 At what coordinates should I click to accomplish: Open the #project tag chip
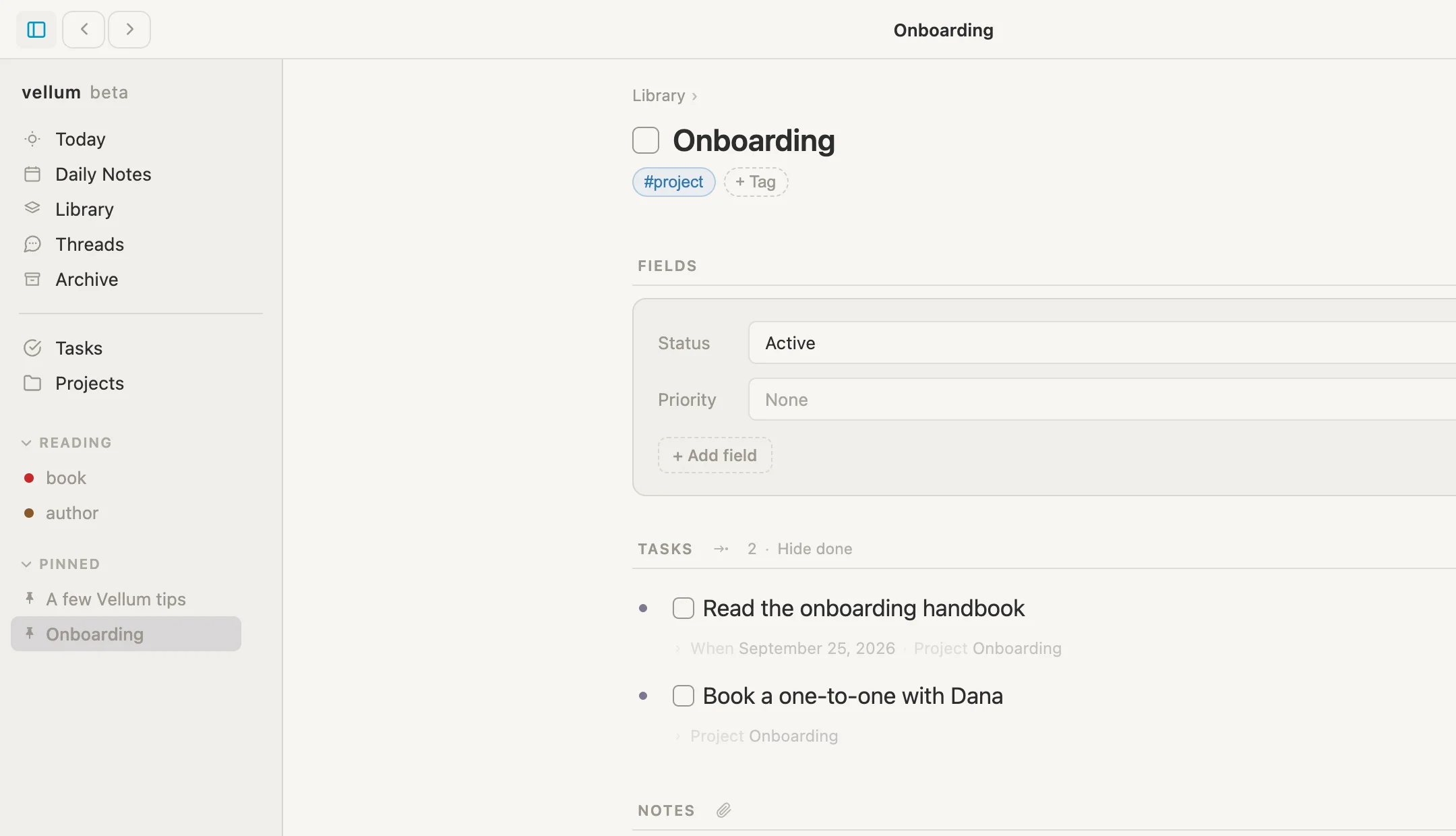point(673,182)
